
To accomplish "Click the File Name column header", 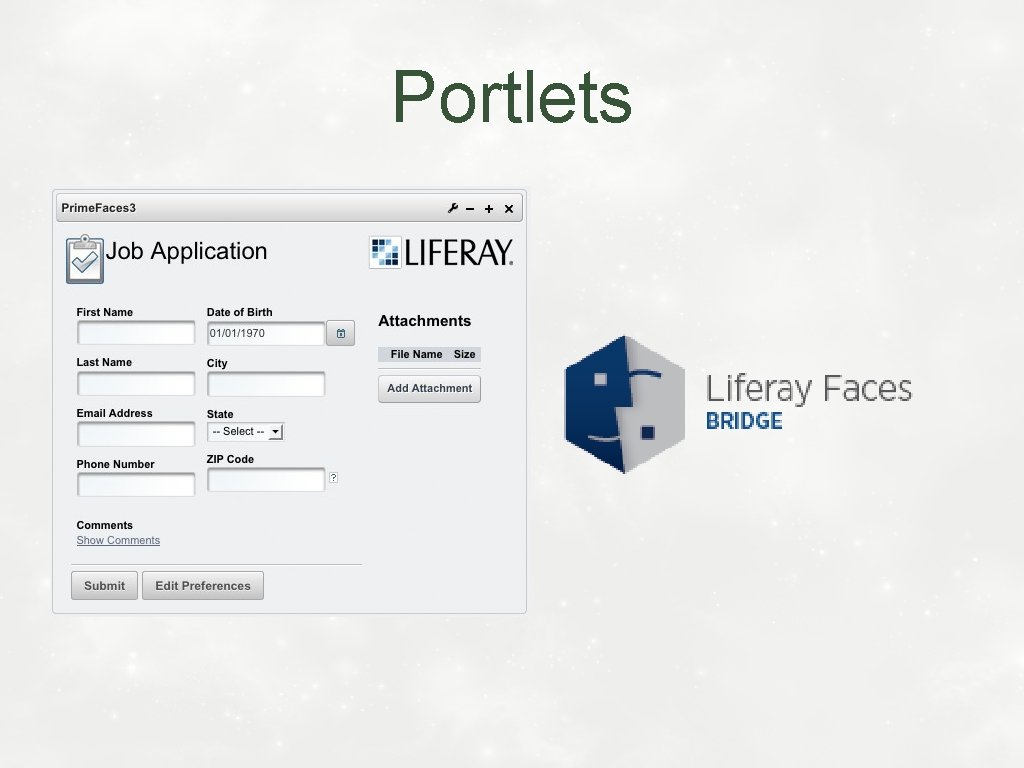I will click(x=416, y=354).
